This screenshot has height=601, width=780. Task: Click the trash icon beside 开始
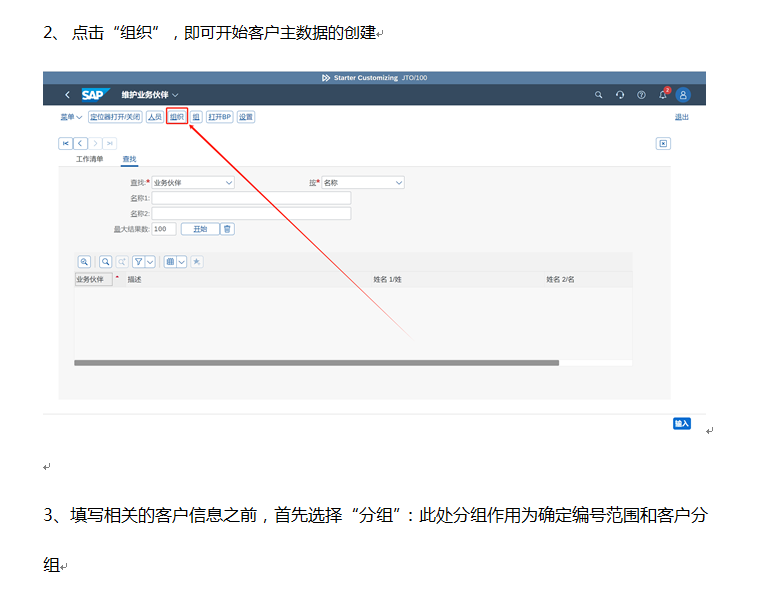[x=227, y=229]
